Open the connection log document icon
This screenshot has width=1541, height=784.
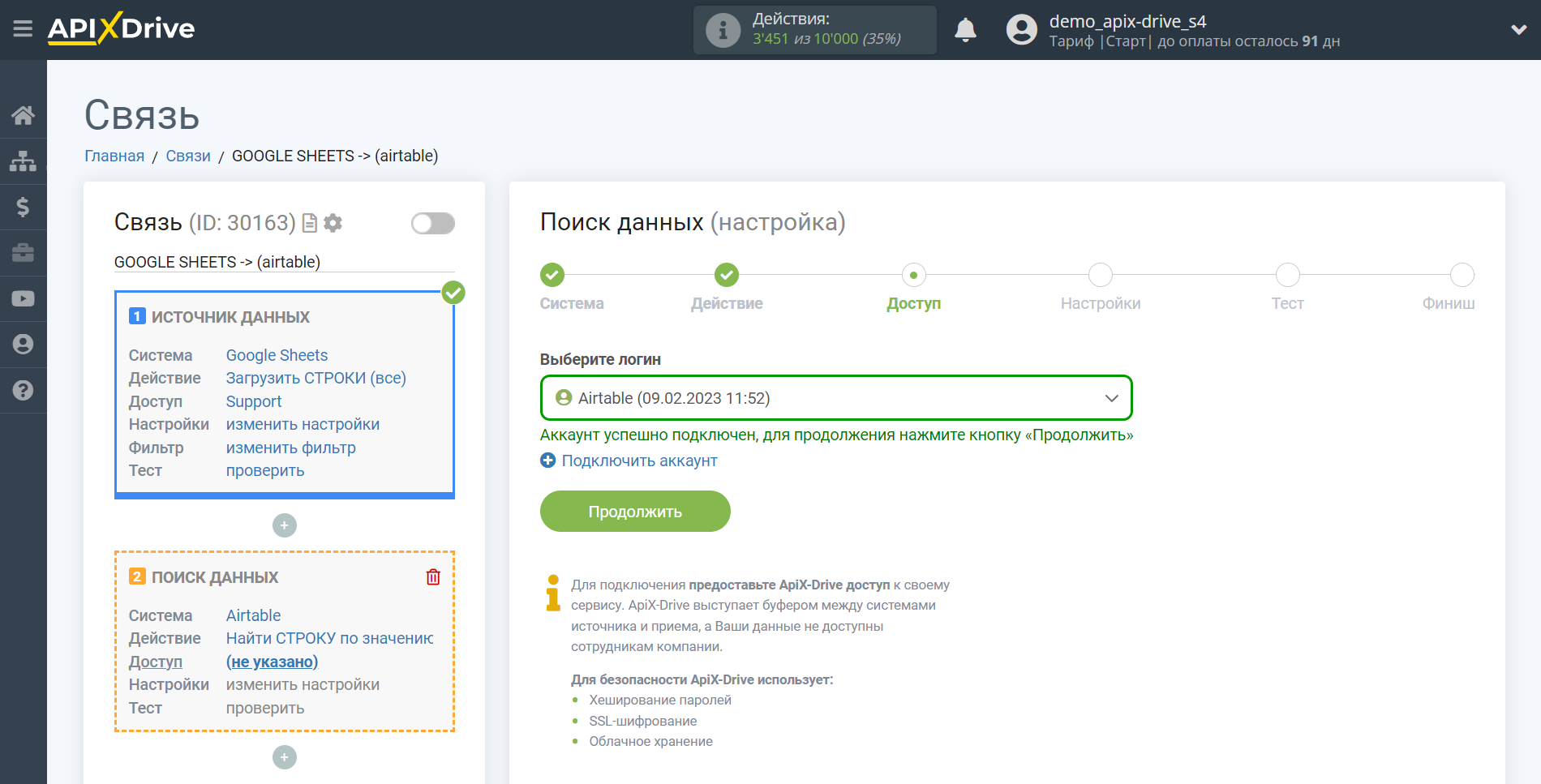(x=309, y=223)
